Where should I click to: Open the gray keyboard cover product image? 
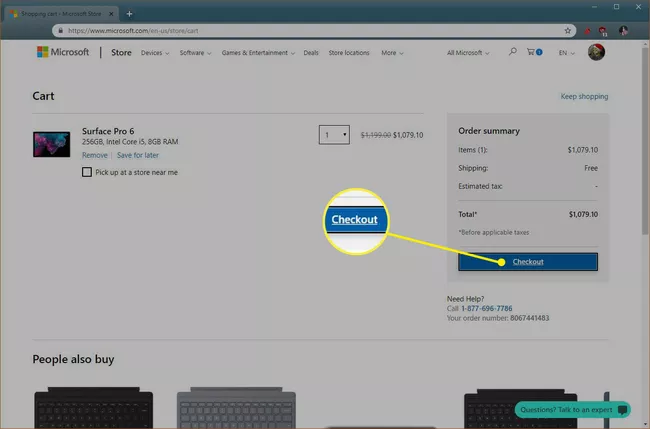236,408
